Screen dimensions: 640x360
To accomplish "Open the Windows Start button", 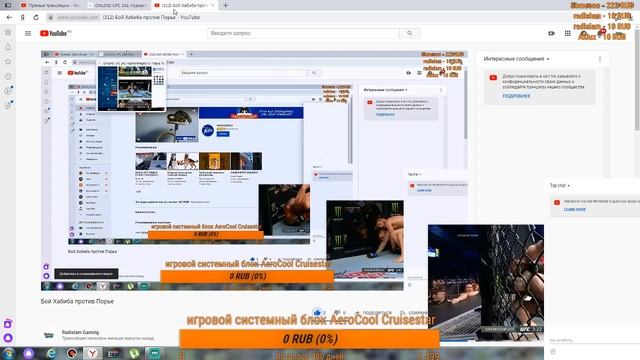I will 9,353.
